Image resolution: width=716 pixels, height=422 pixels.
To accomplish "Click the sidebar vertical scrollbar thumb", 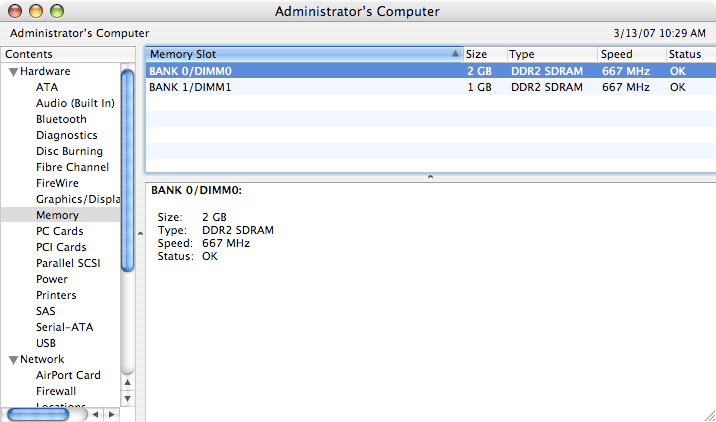I will tap(127, 168).
